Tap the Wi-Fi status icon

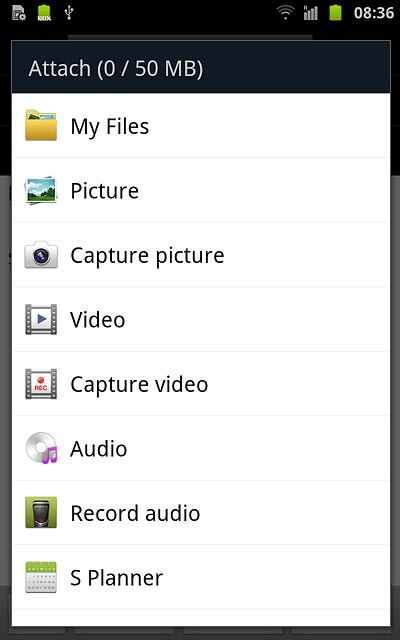(x=285, y=13)
